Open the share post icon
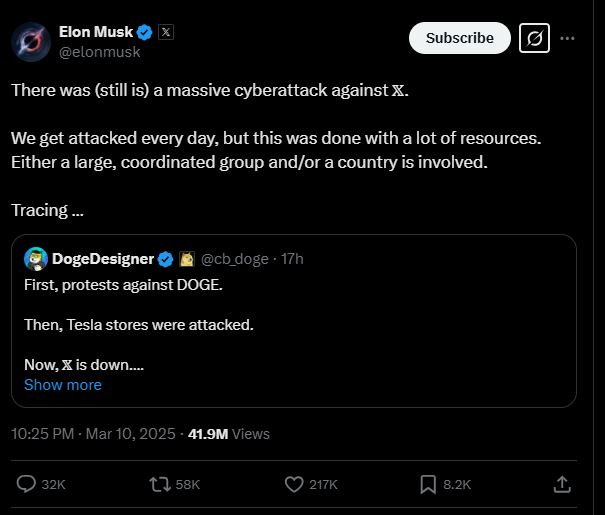The height and width of the screenshot is (515, 605). (x=562, y=484)
